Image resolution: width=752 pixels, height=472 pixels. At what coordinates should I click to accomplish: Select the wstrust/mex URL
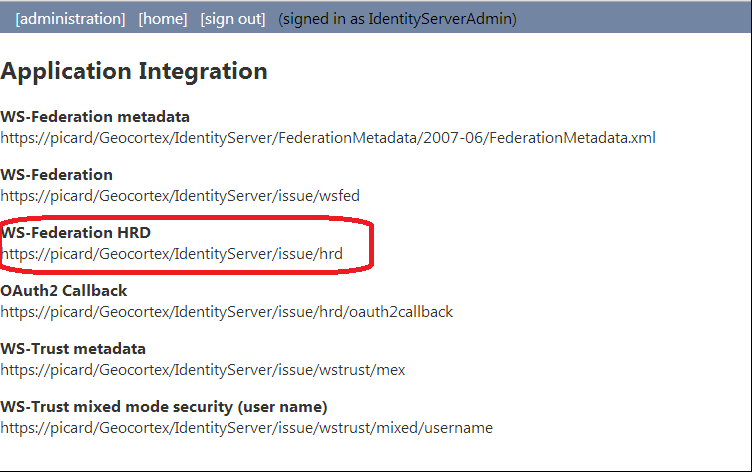click(203, 370)
